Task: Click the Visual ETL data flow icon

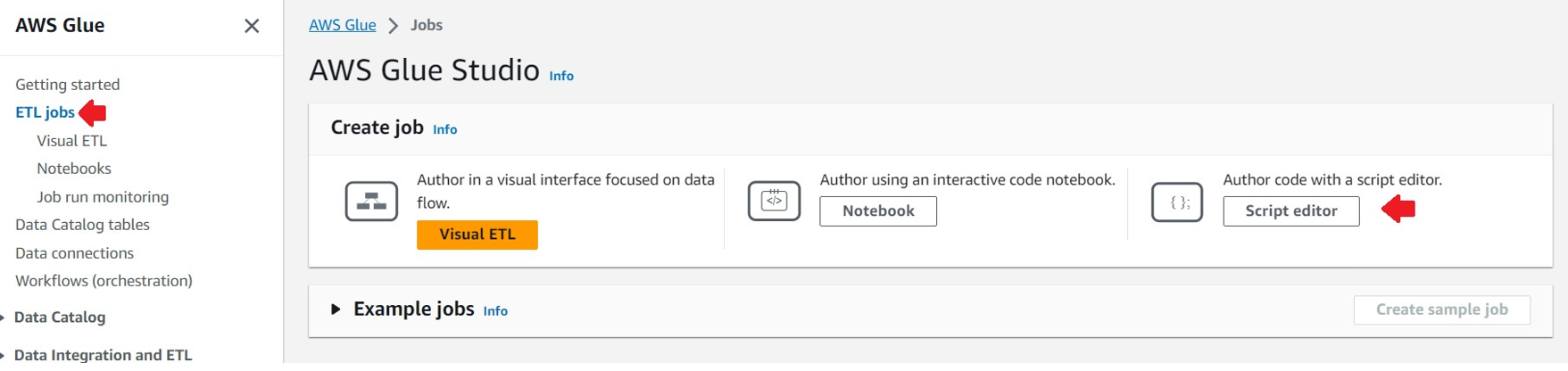Action: click(x=371, y=202)
